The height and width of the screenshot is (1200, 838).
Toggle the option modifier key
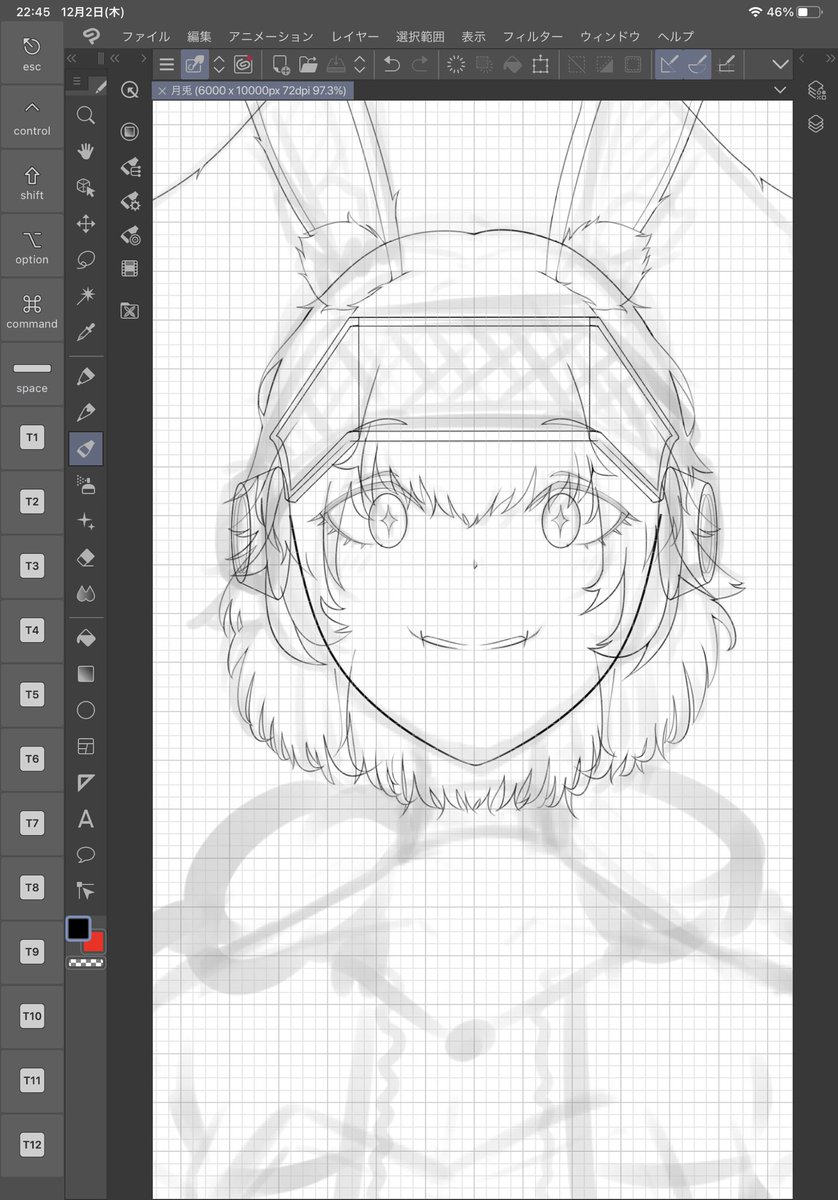32,246
